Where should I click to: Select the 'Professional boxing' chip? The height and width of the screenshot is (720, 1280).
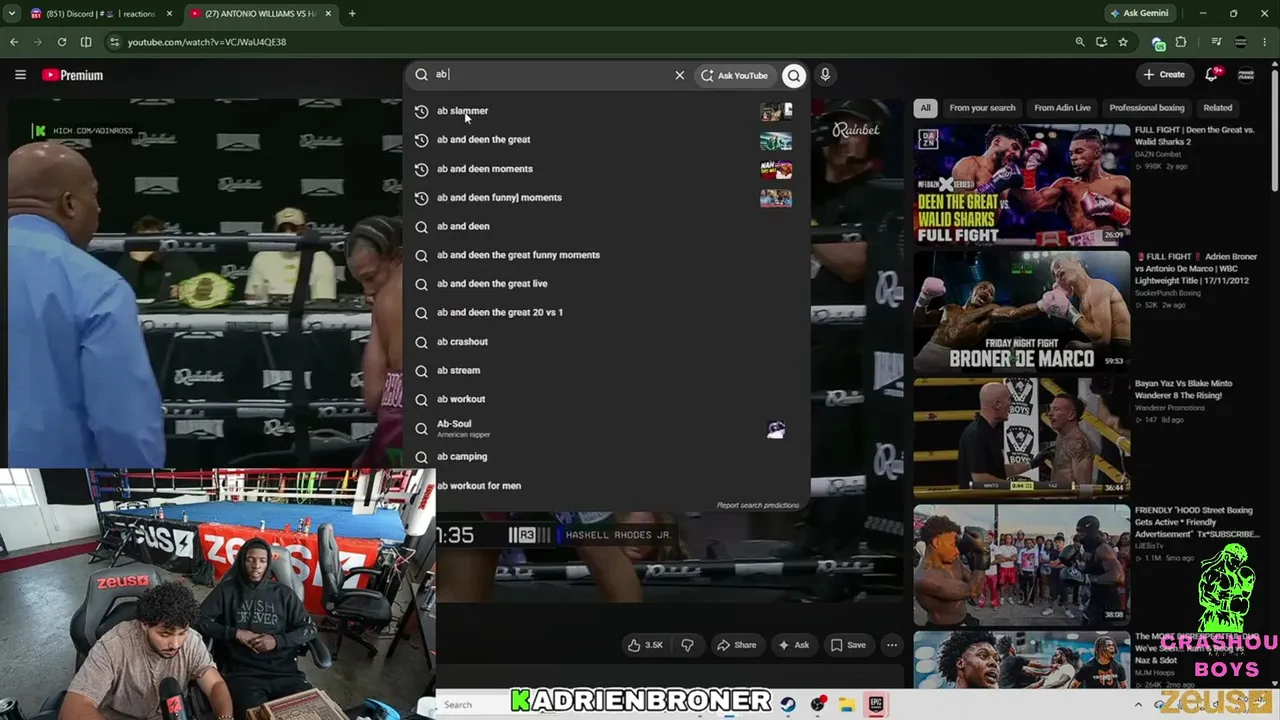[1147, 108]
